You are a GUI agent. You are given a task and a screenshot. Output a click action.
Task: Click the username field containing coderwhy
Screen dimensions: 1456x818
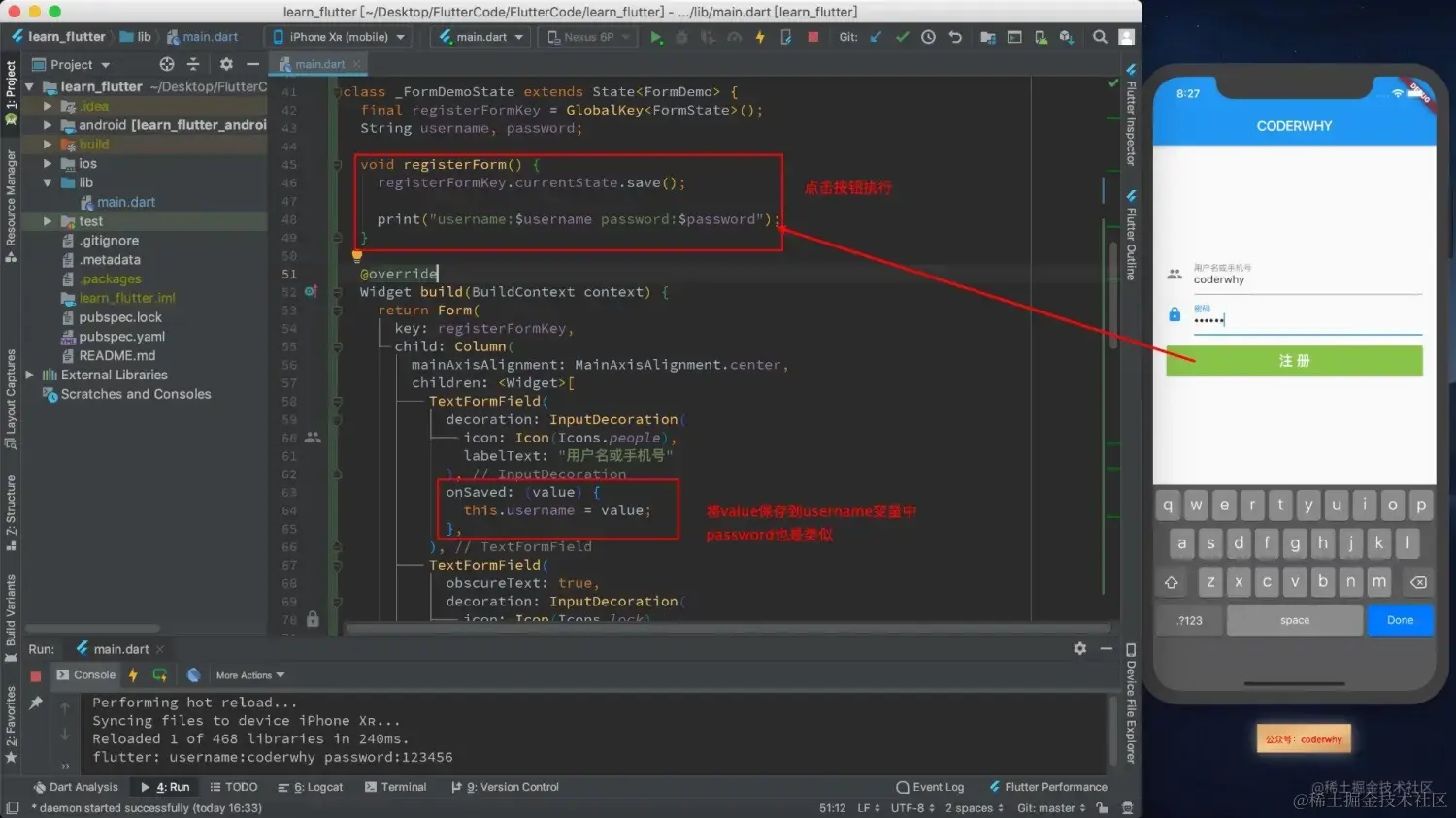1307,278
